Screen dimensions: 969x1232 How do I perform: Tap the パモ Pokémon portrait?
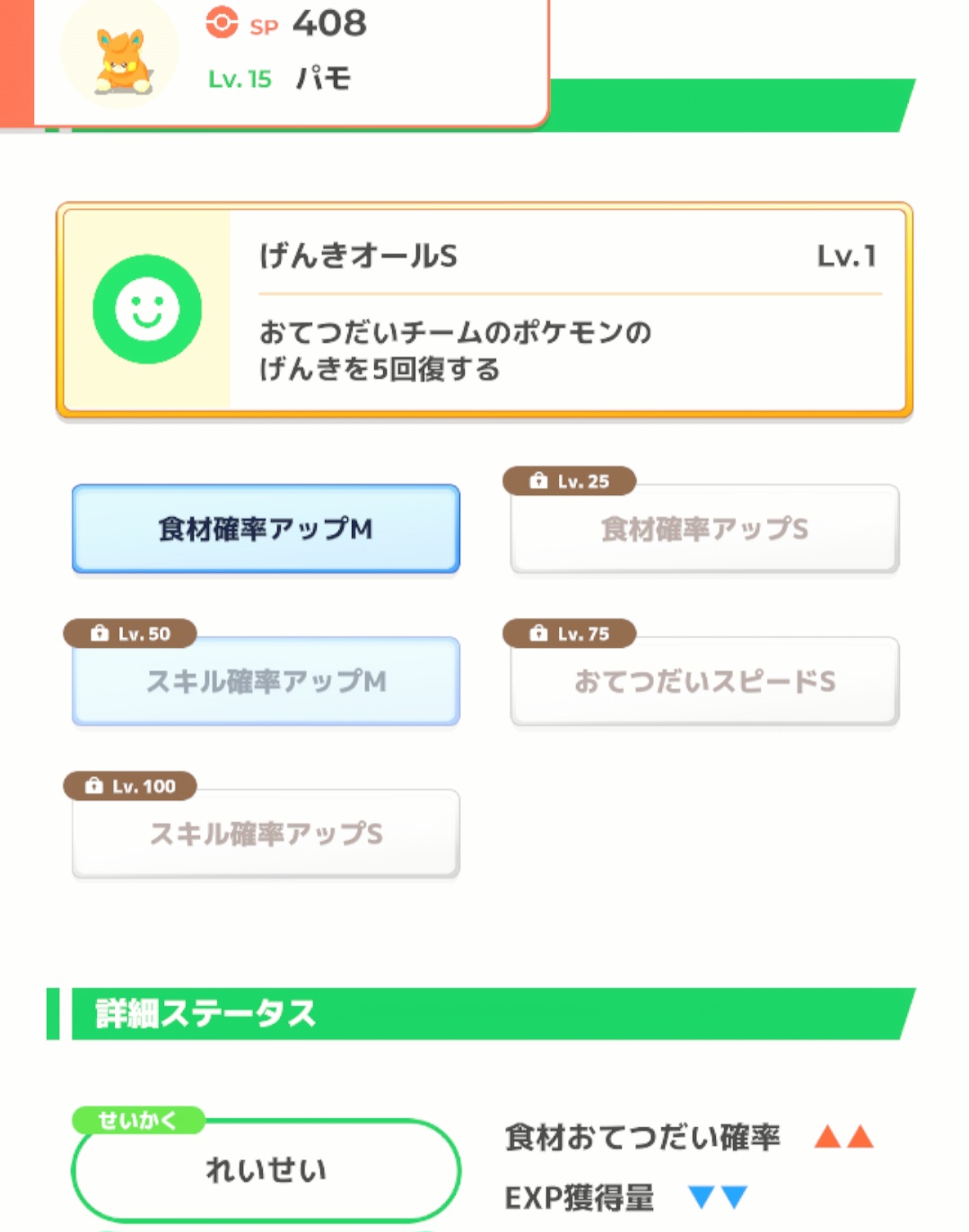point(123,56)
